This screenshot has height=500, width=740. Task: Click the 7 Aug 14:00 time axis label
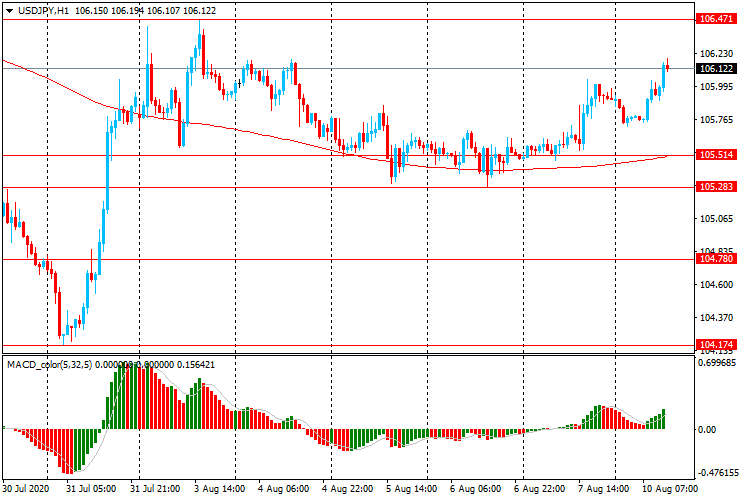(604, 488)
